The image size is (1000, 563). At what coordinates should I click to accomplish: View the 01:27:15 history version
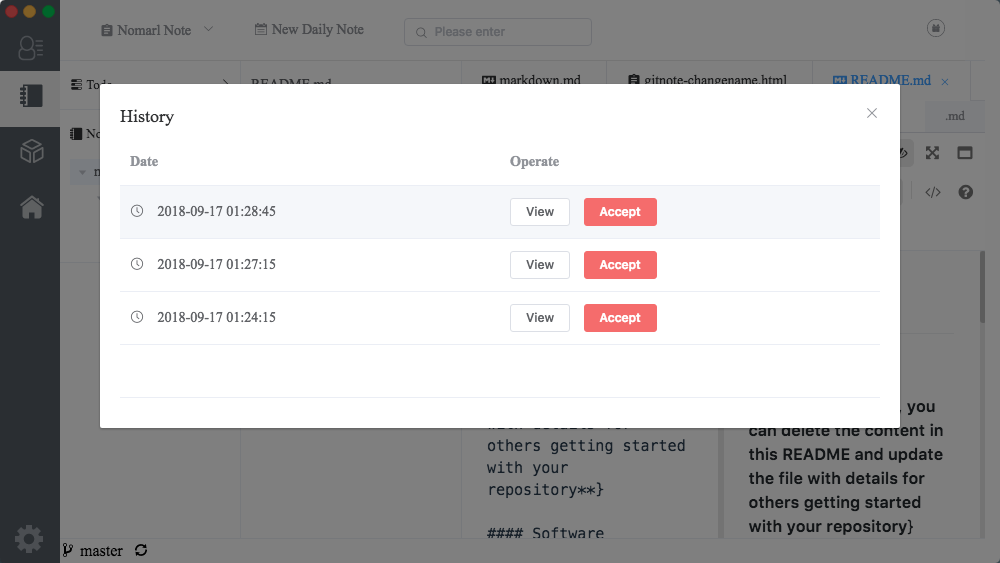539,265
